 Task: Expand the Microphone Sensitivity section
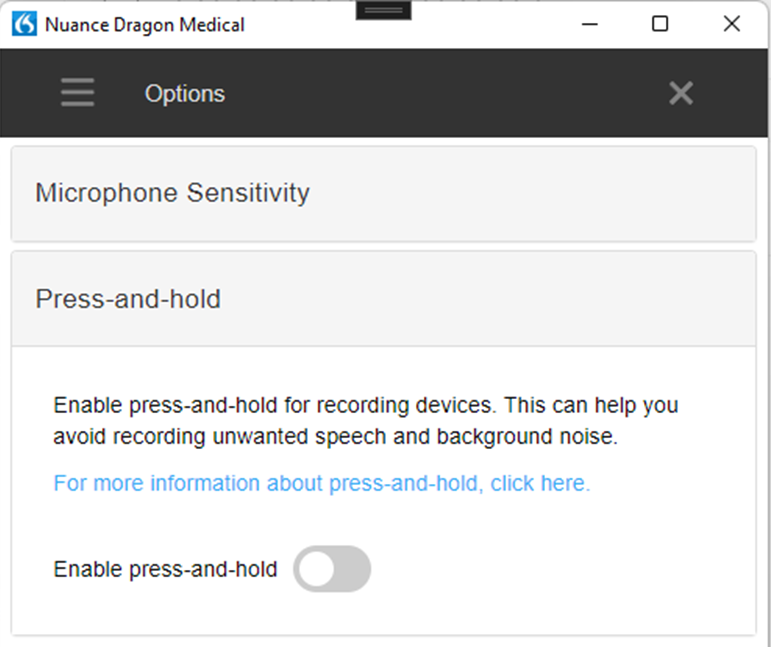[383, 193]
